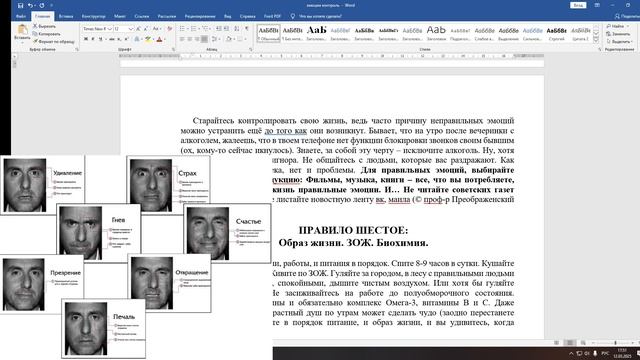This screenshot has height=360, width=640.
Task: Align text to the left
Action: (x=182, y=39)
